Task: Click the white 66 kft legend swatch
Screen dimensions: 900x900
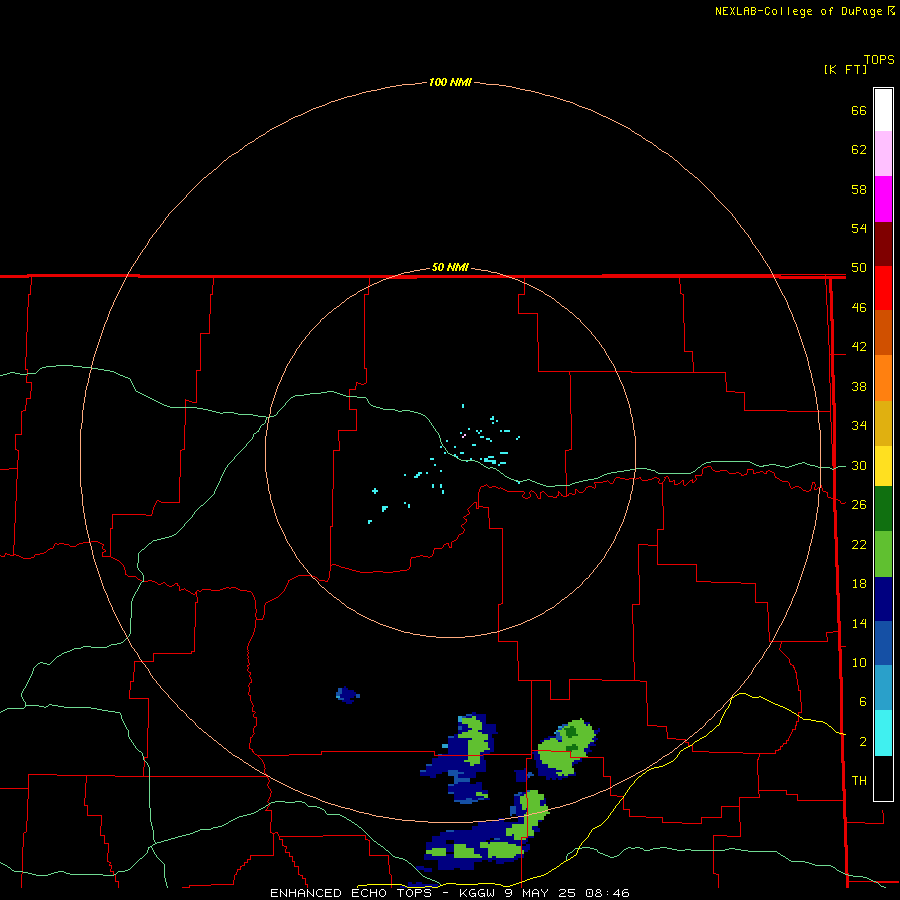Action: (x=883, y=110)
